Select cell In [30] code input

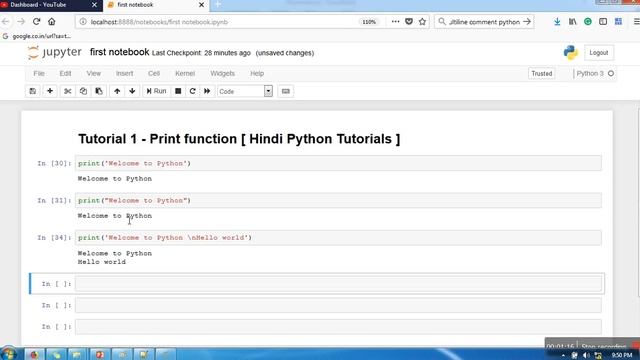[x=338, y=163]
